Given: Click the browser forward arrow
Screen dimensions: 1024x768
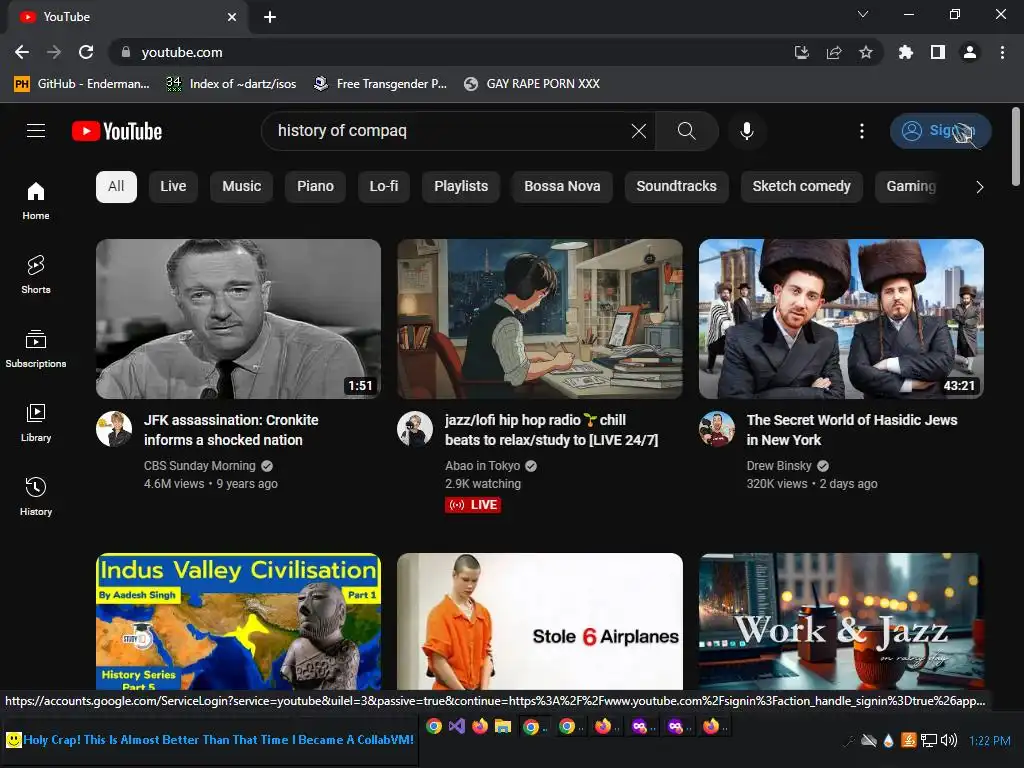Looking at the screenshot, I should point(54,52).
